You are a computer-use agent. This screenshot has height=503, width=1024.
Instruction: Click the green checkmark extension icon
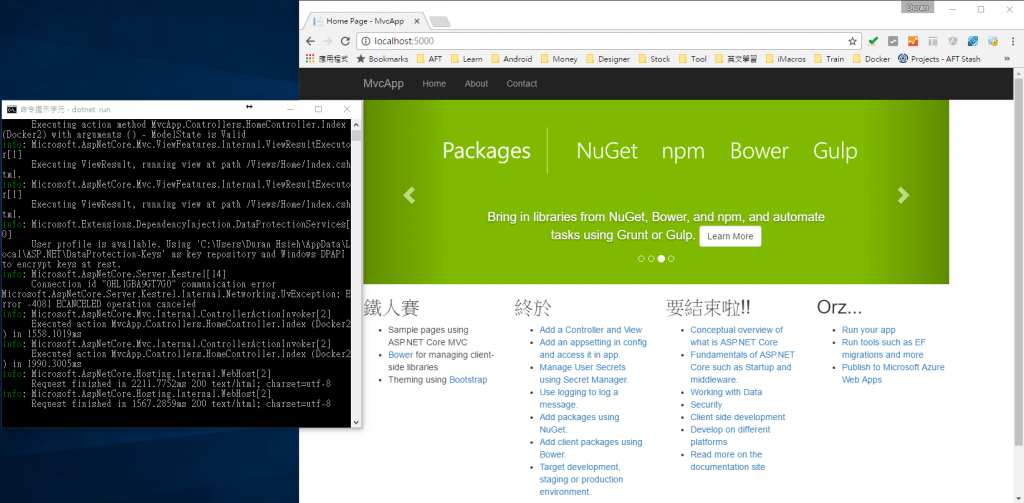tap(873, 41)
